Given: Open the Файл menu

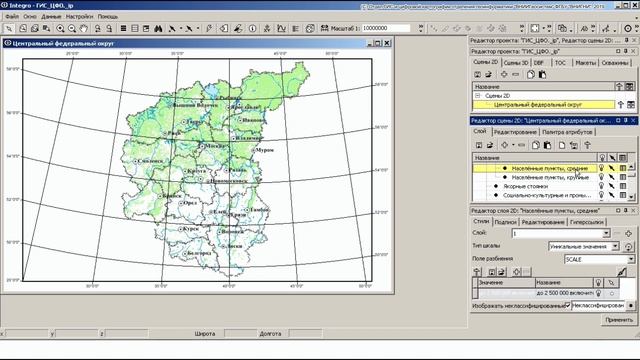Looking at the screenshot, I should coord(12,17).
